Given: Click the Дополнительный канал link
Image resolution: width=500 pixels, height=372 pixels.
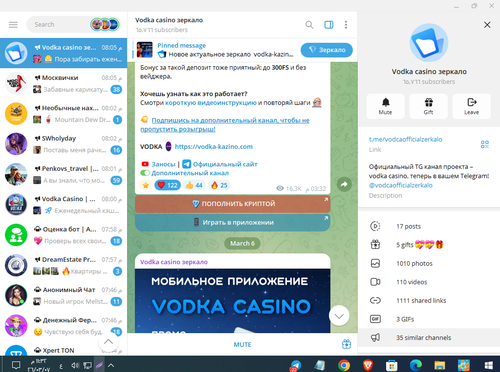Looking at the screenshot, I should coord(190,173).
